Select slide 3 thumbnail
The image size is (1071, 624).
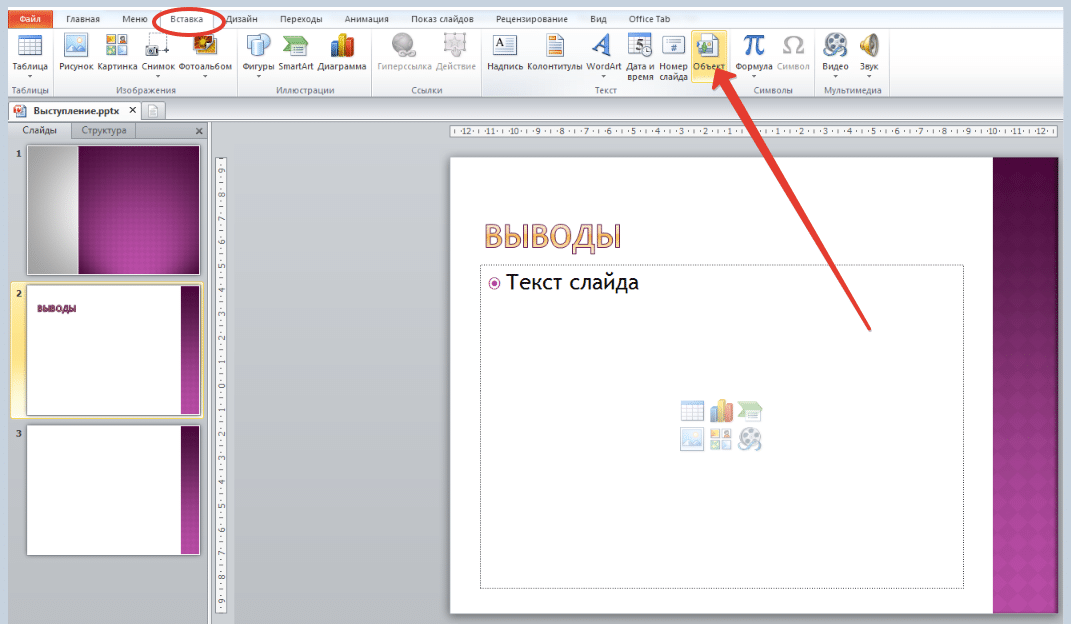pyautogui.click(x=113, y=490)
